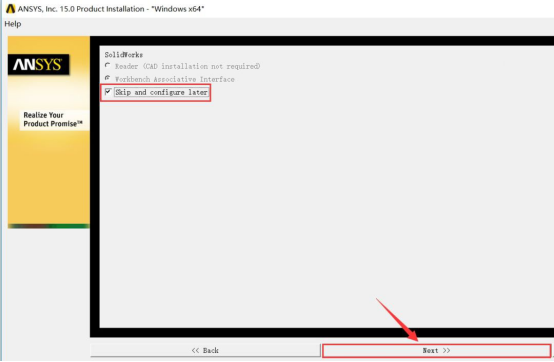Image resolution: width=554 pixels, height=362 pixels.
Task: Return to previous step with Back
Action: pyautogui.click(x=205, y=350)
